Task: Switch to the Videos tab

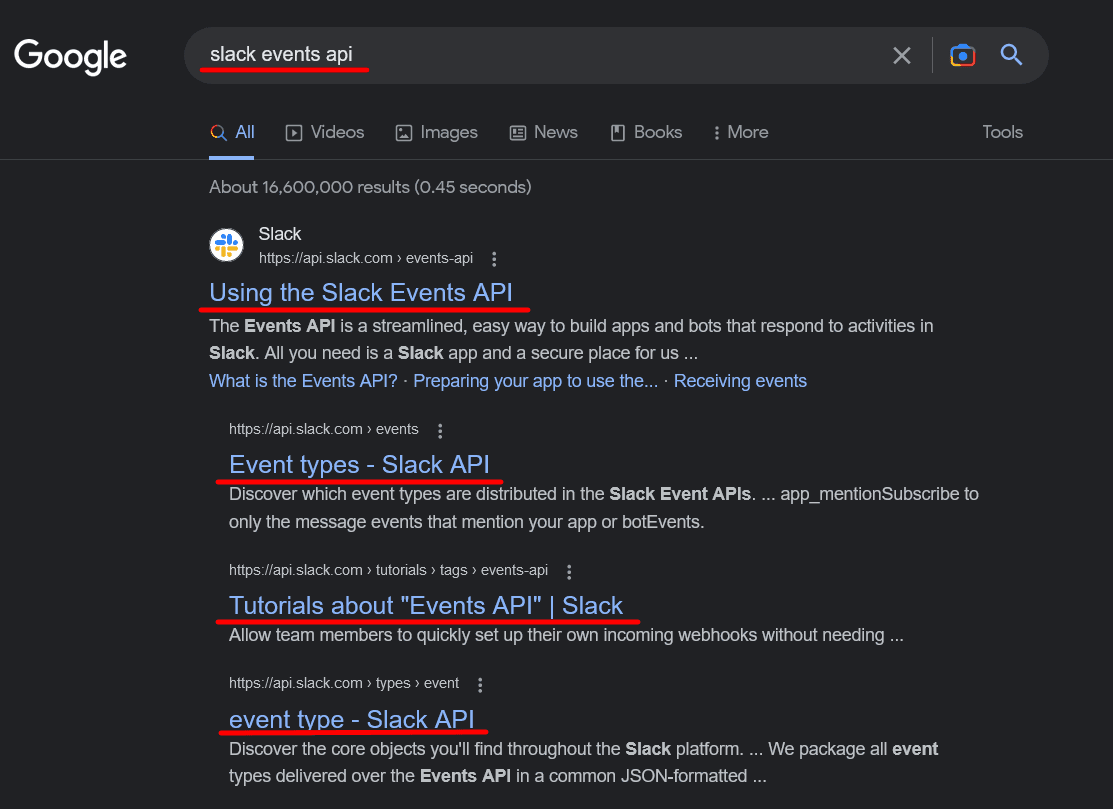Action: 325,132
